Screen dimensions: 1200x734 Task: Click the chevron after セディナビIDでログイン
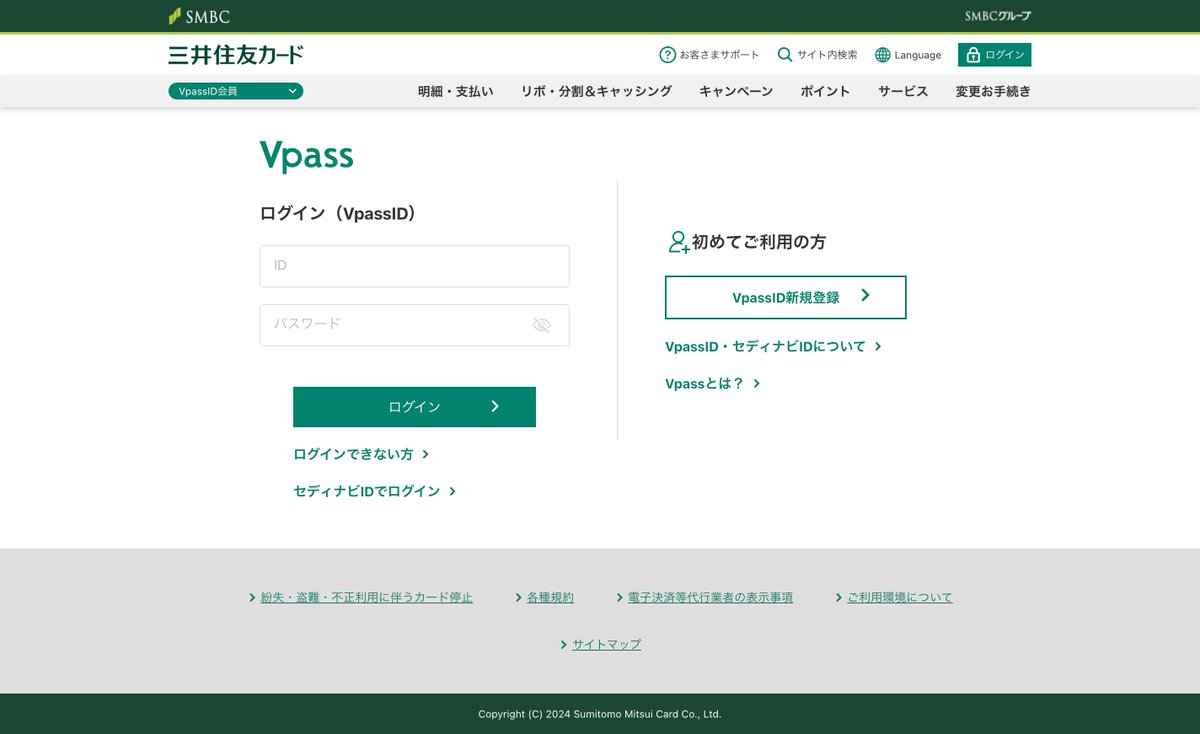(453, 491)
